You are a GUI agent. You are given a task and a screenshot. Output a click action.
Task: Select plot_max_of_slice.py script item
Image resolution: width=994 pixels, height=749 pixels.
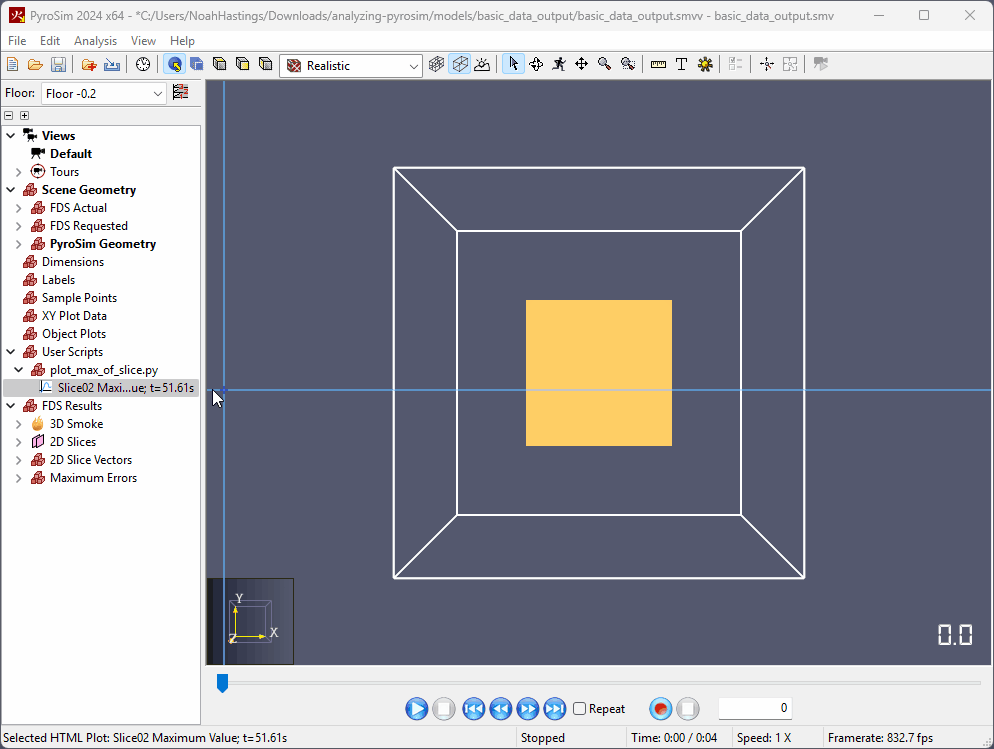(104, 370)
